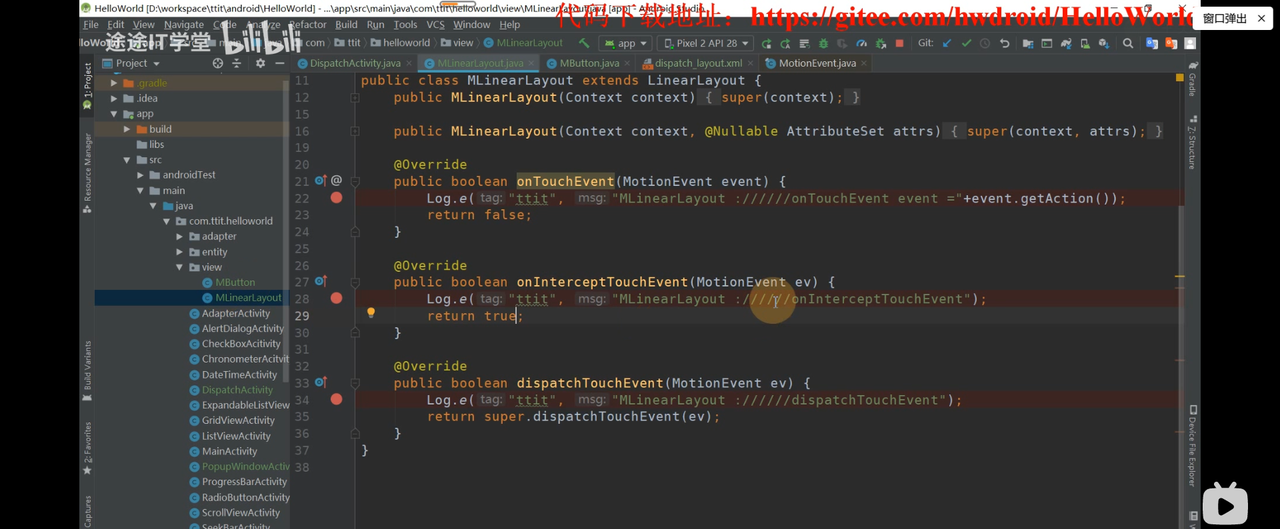This screenshot has height=529, width=1280.
Task: Run the app with the green run icon
Action: click(x=766, y=43)
